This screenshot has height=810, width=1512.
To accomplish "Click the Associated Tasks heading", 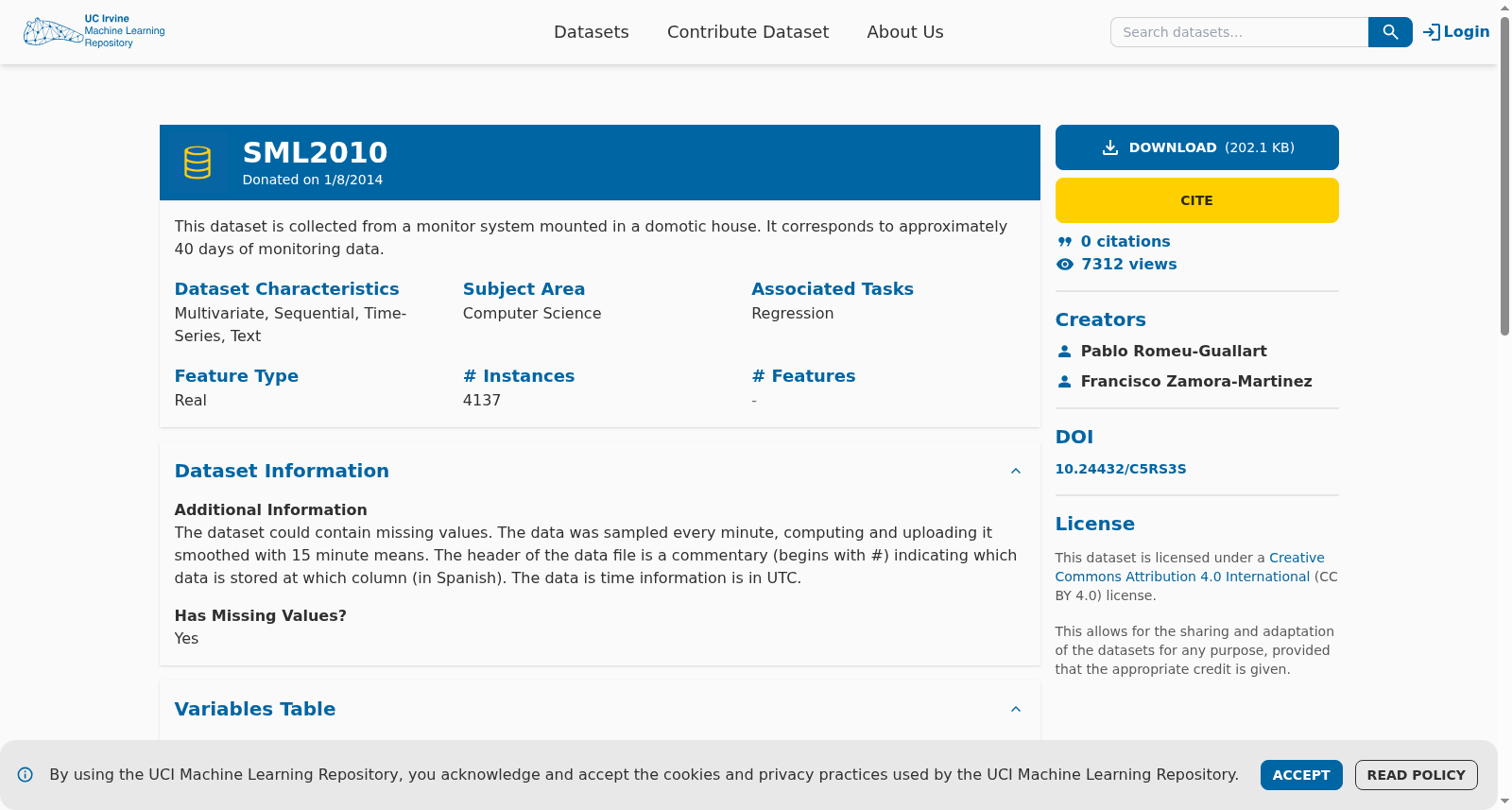I will click(833, 289).
